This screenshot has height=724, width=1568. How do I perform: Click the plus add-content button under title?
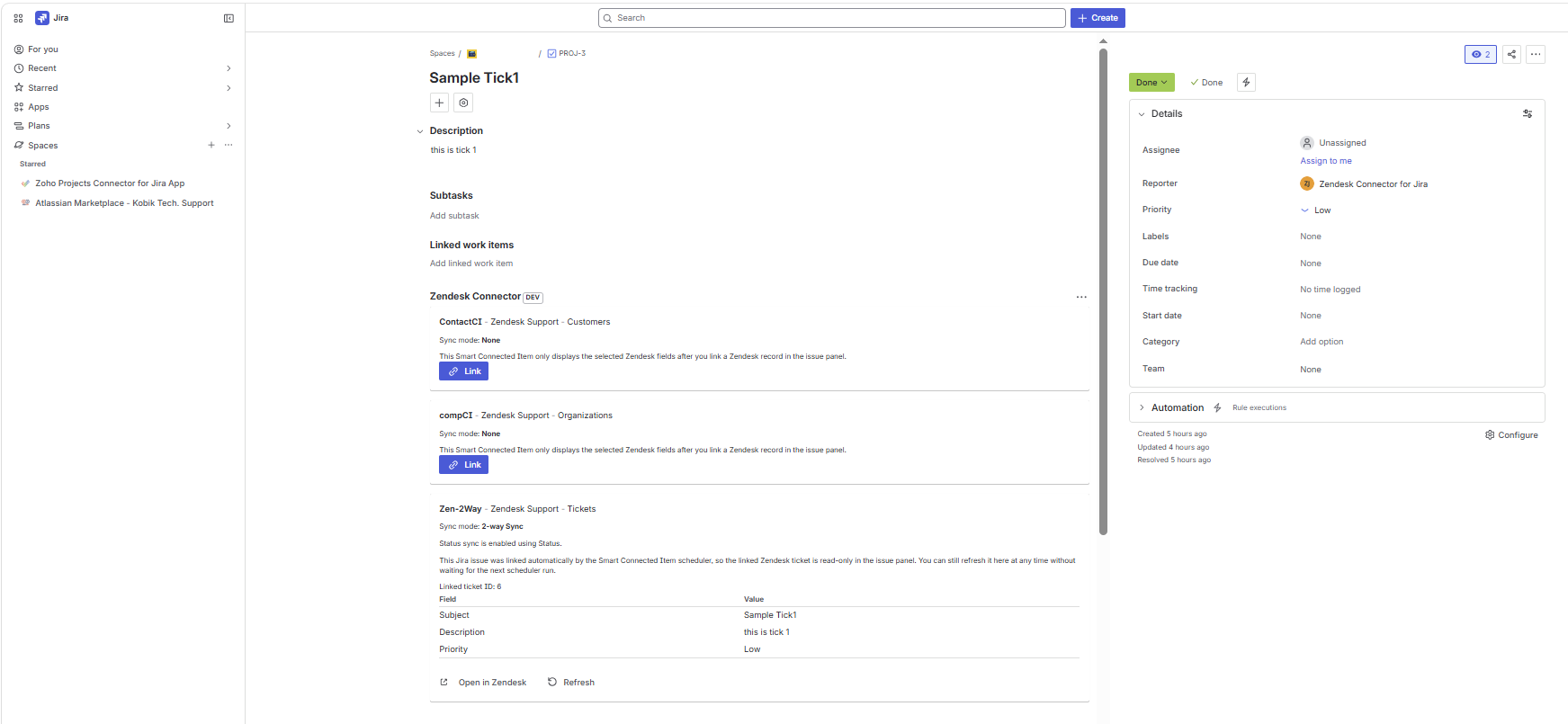point(439,103)
